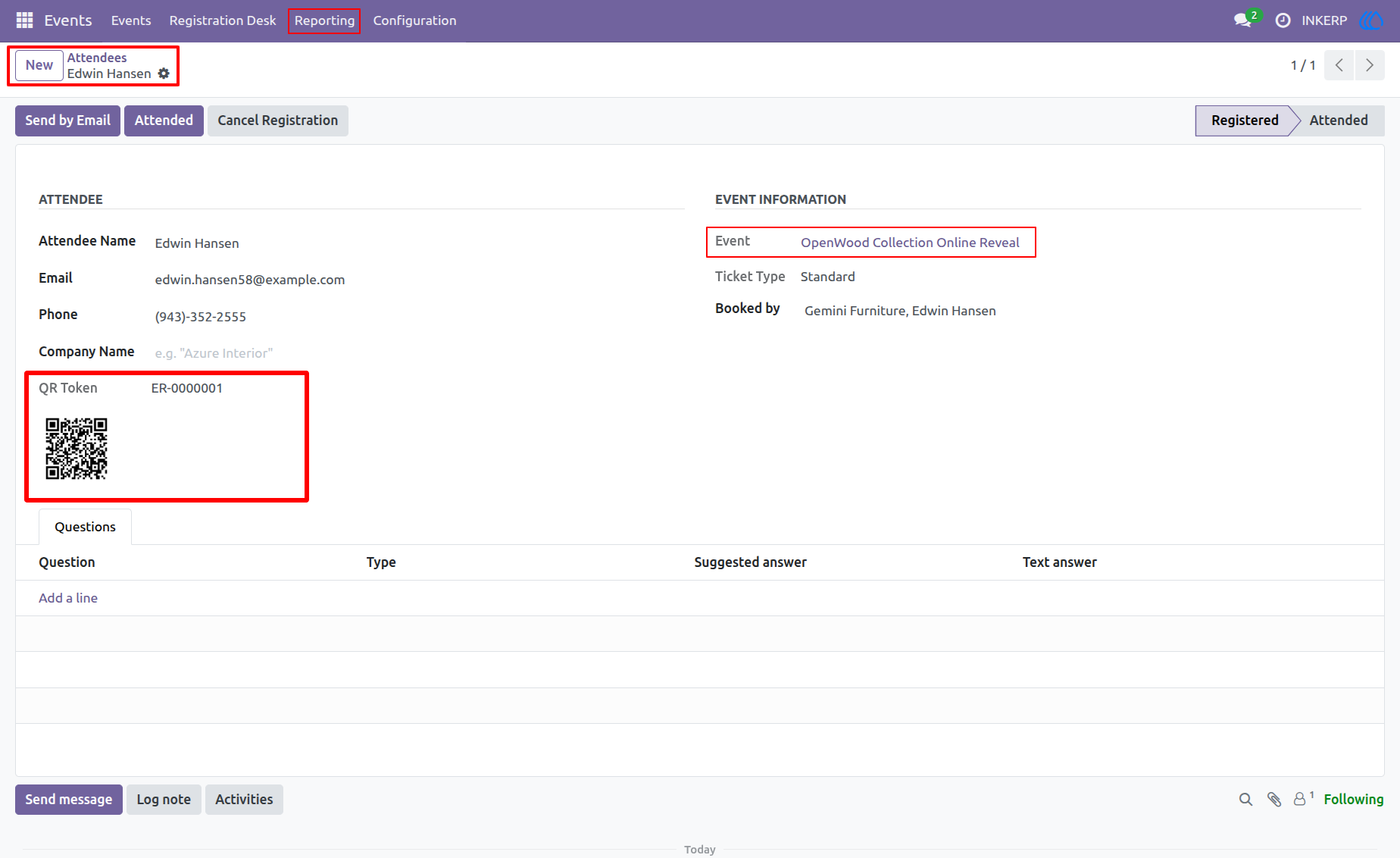Go to the previous record arrow
This screenshot has height=858, width=1400.
pyautogui.click(x=1339, y=65)
